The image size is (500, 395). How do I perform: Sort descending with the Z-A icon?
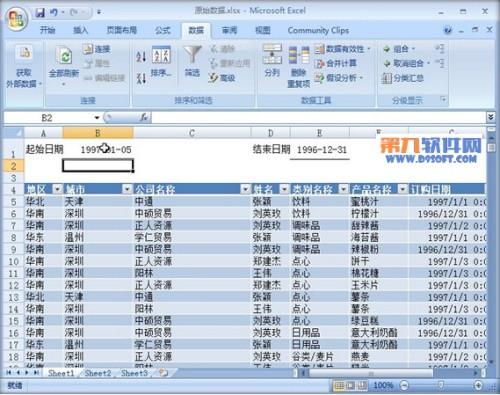tap(141, 78)
